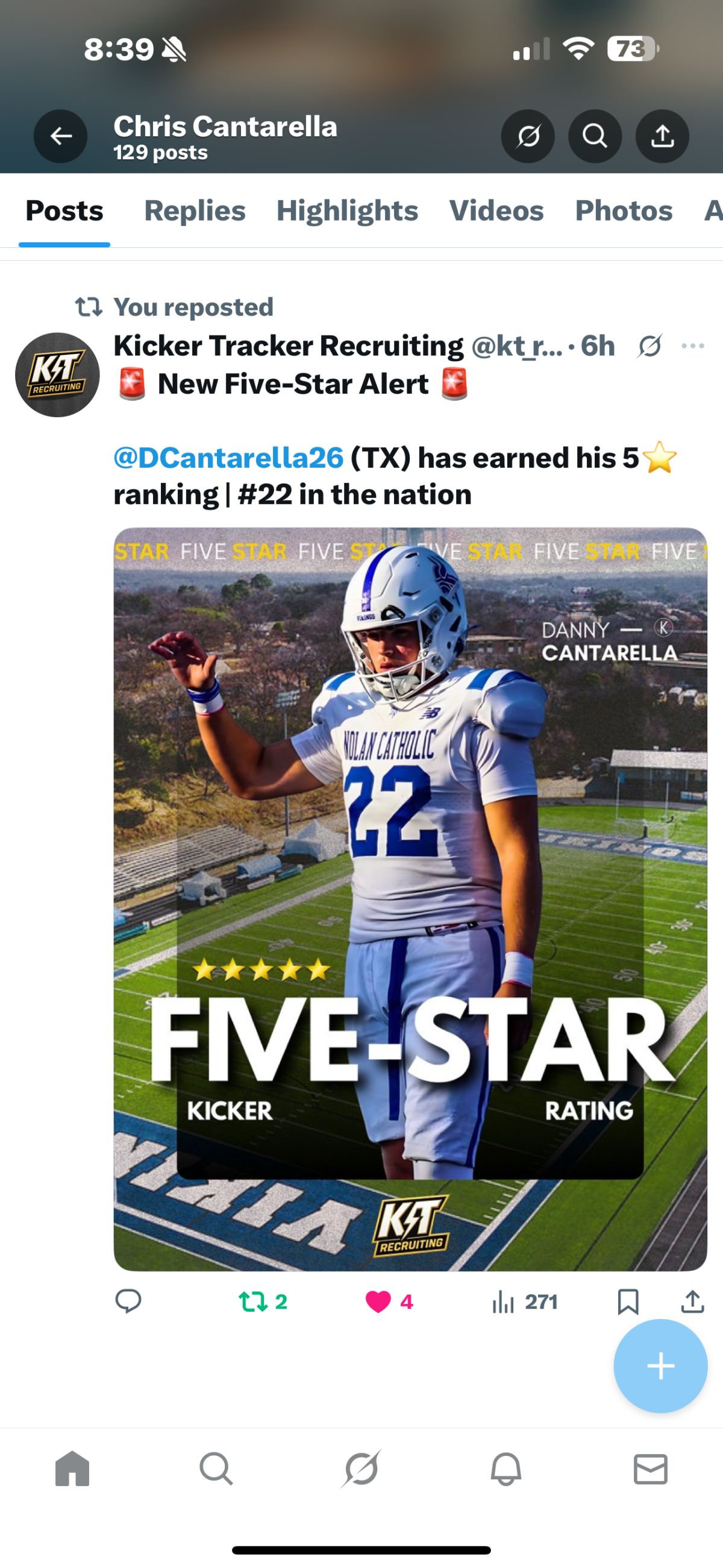Open Notifications from bottom navigation bell
The width and height of the screenshot is (723, 1568).
[x=505, y=1469]
